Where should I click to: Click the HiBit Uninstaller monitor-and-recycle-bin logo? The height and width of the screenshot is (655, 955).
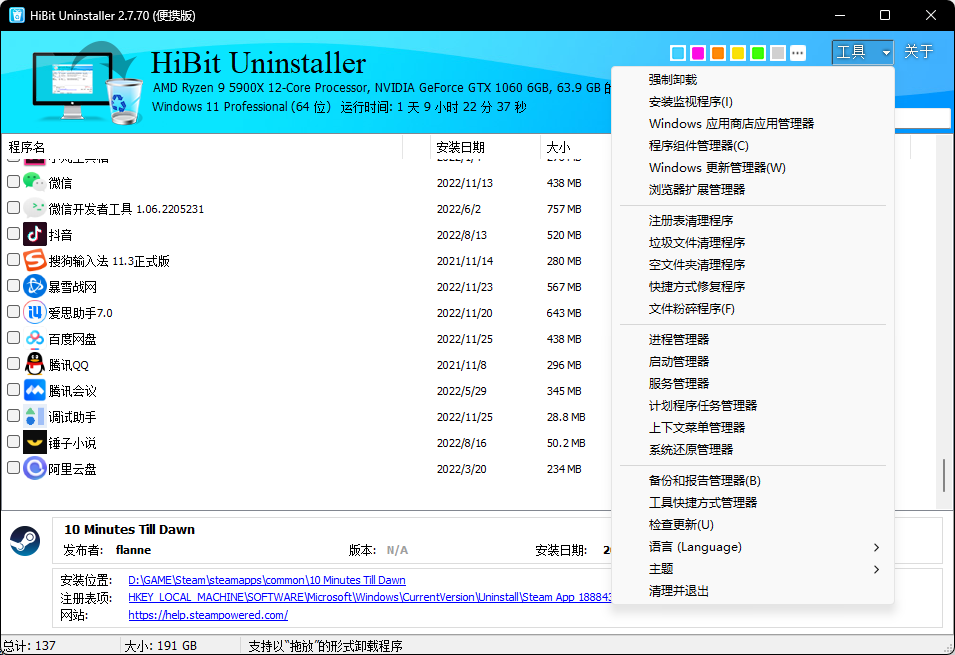point(86,82)
